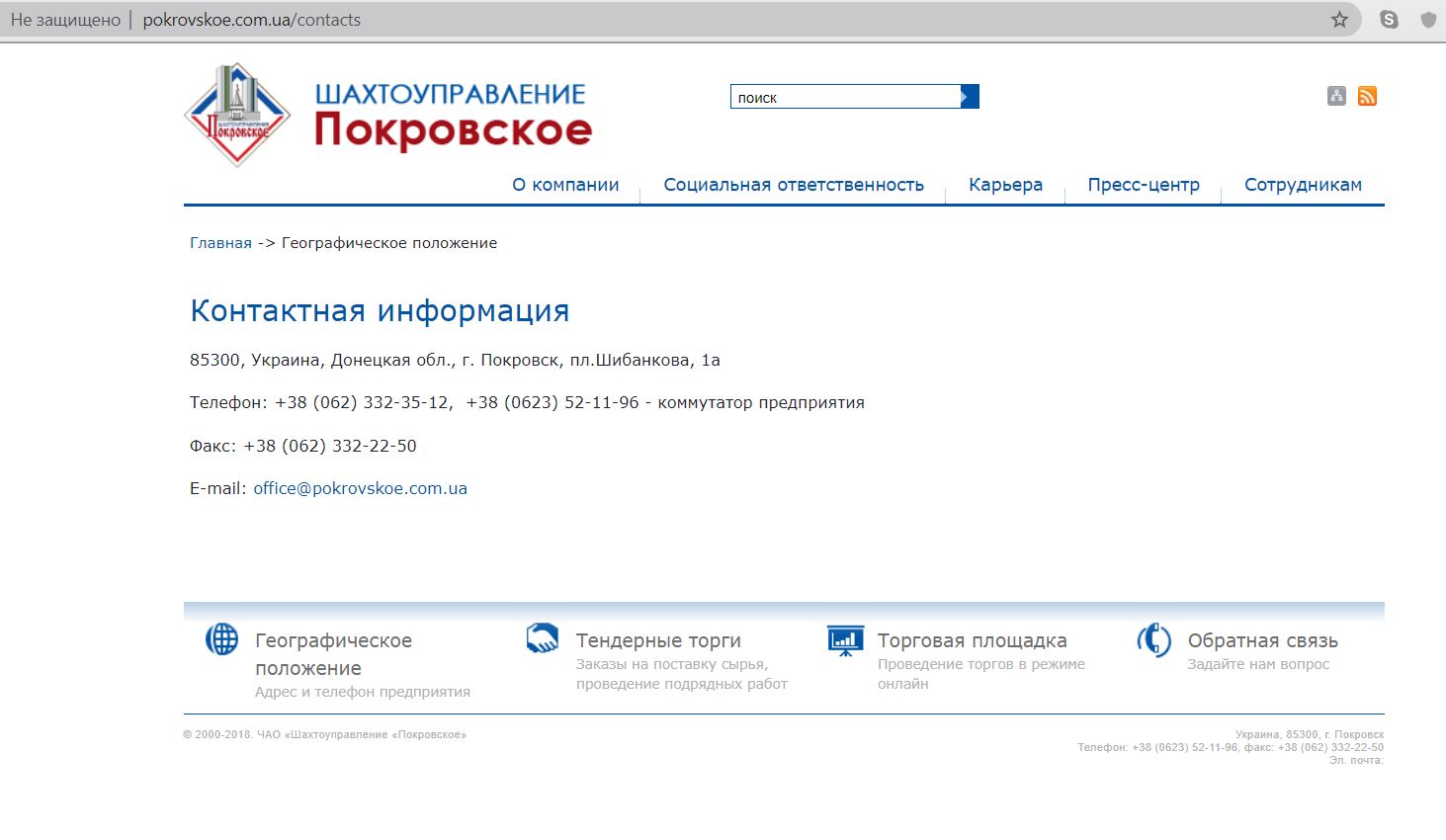Viewport: 1446px width, 840px height.
Task: Open the Пресс-центр menu
Action: tap(1144, 185)
